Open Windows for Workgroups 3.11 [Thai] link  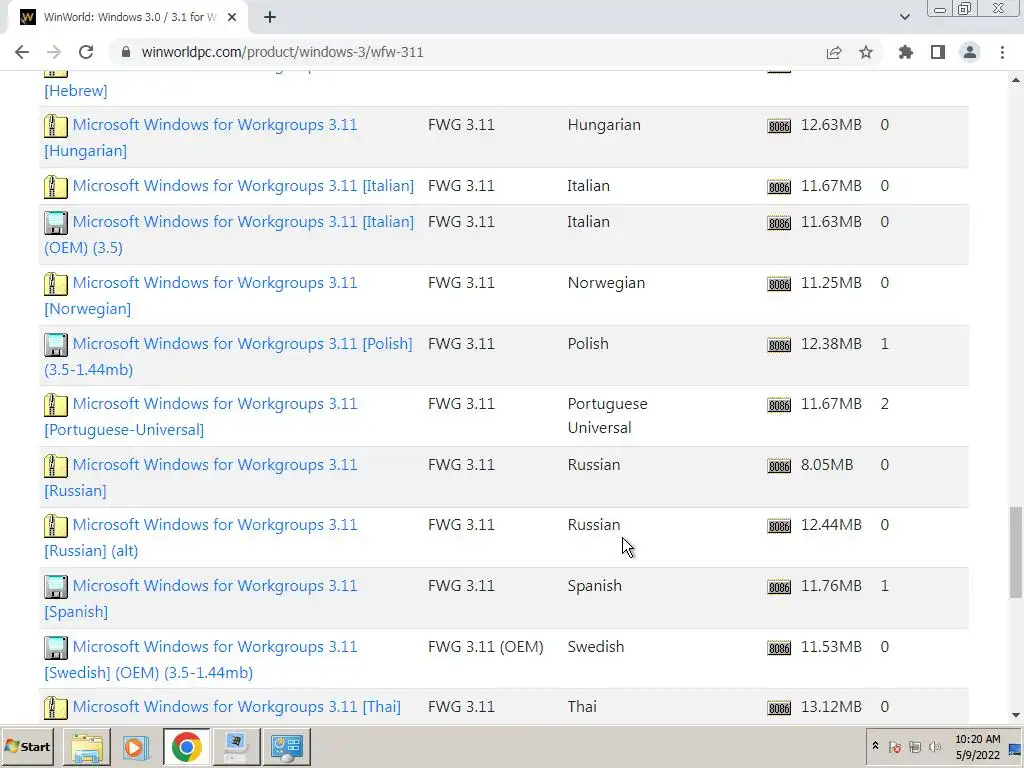236,707
